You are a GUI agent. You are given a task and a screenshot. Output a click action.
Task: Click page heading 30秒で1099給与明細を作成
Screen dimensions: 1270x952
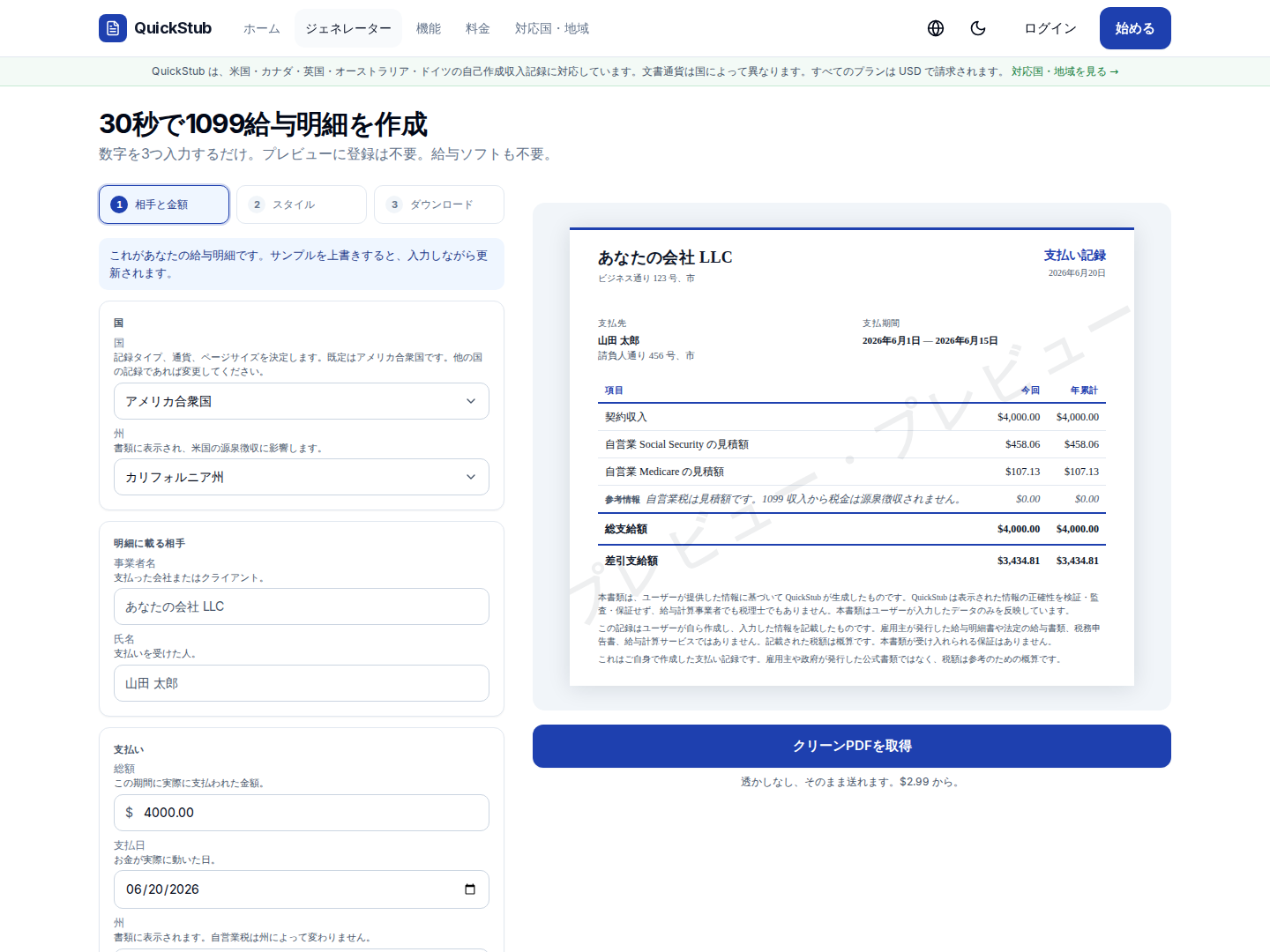pyautogui.click(x=264, y=124)
